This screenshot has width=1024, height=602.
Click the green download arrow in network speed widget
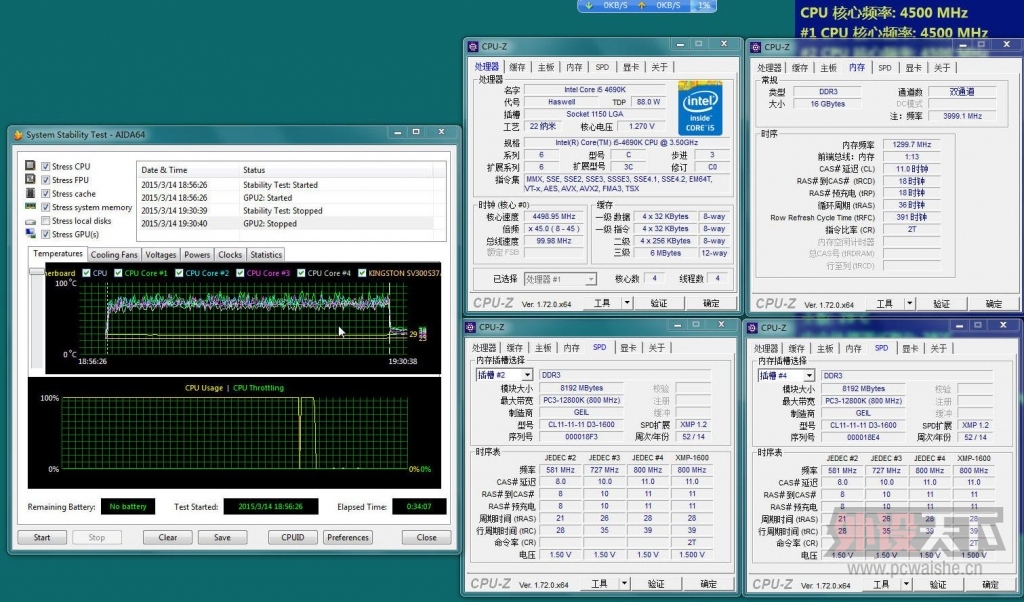(x=589, y=5)
